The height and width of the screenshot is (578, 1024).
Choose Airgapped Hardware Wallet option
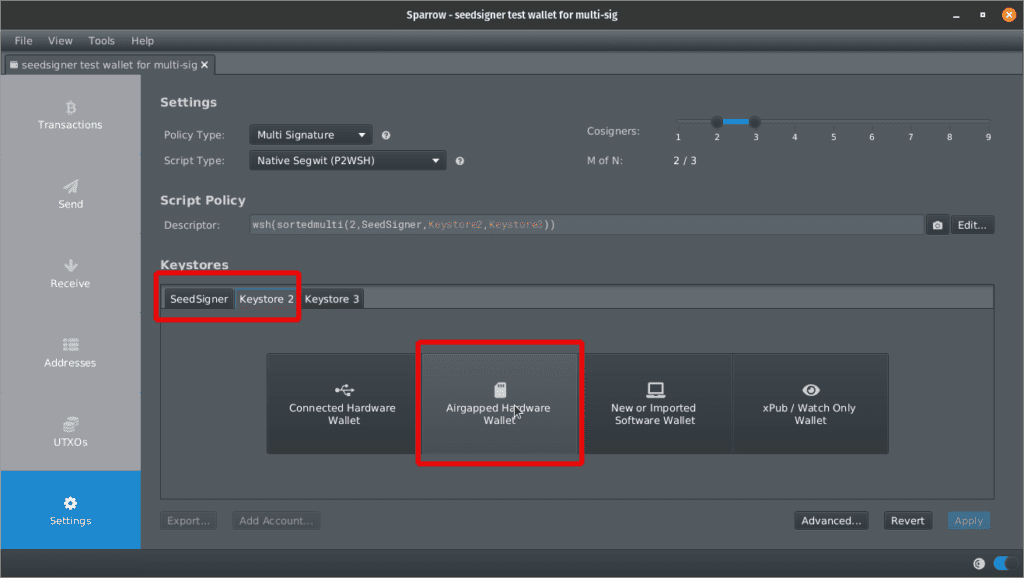(x=499, y=404)
